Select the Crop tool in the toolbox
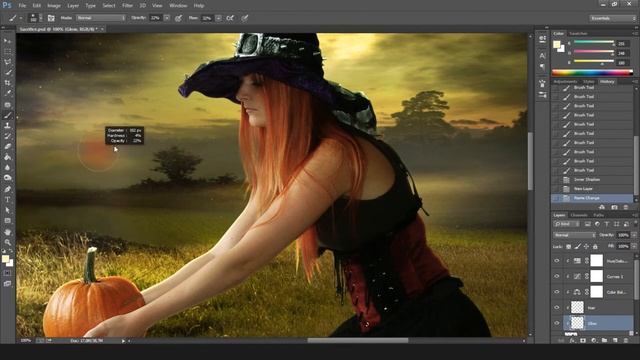The height and width of the screenshot is (360, 640). coord(7,83)
